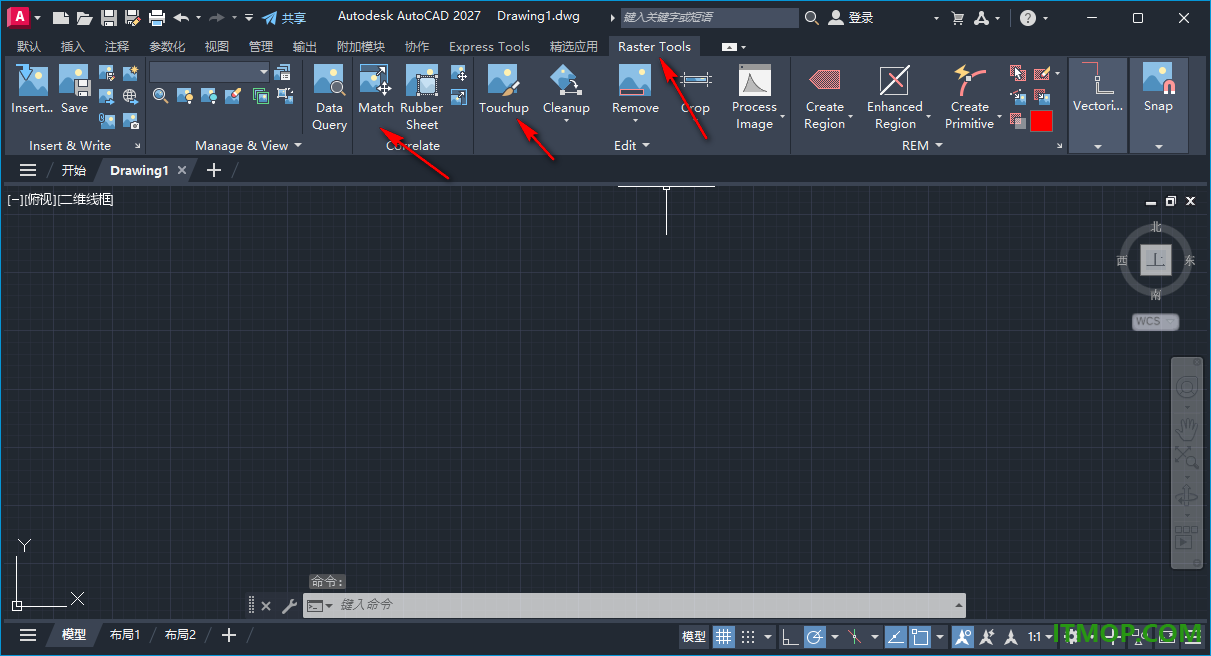
Task: Open the Data Query tool
Action: 329,97
